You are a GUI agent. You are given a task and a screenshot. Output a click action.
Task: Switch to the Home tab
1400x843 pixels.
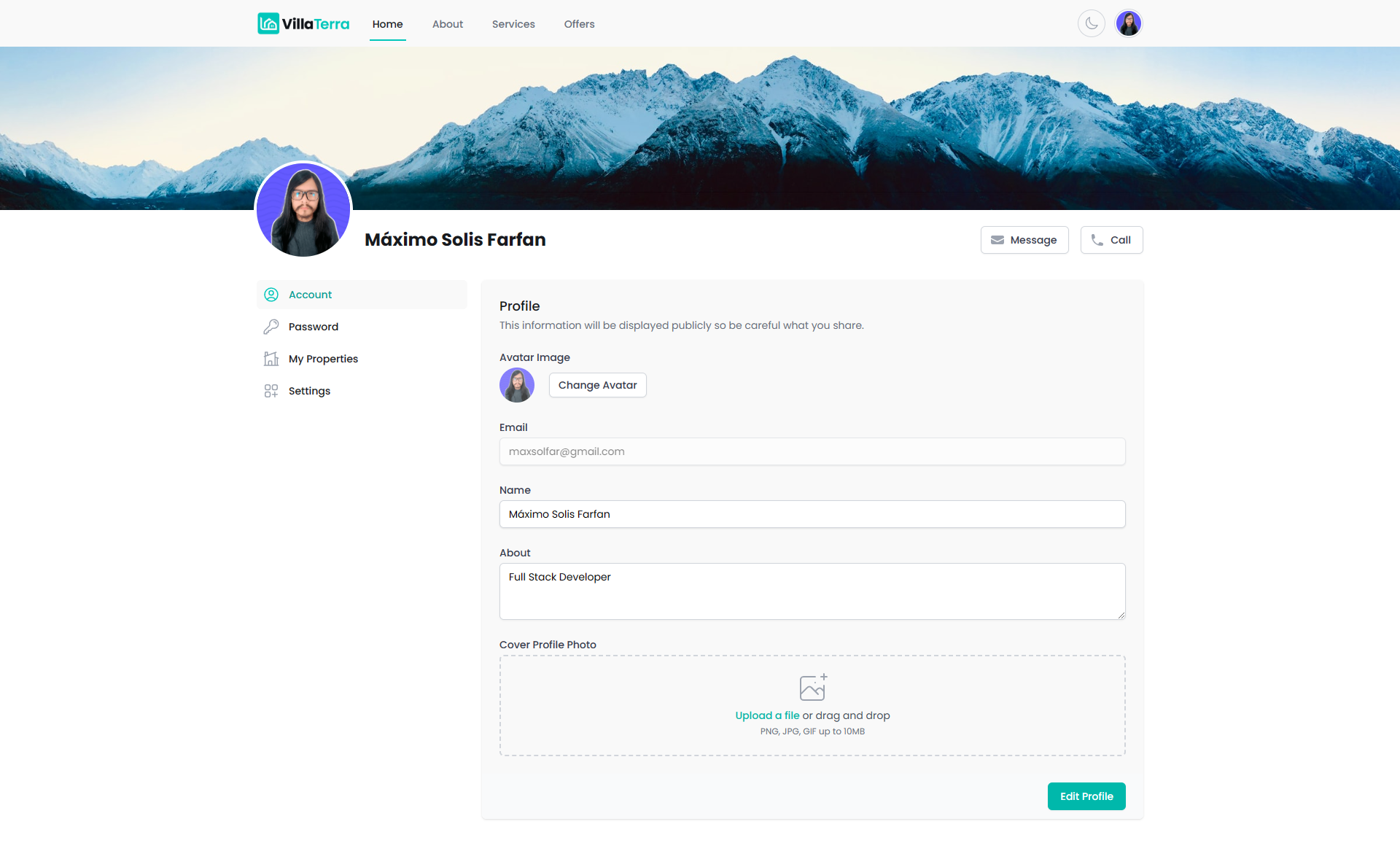[x=387, y=23]
